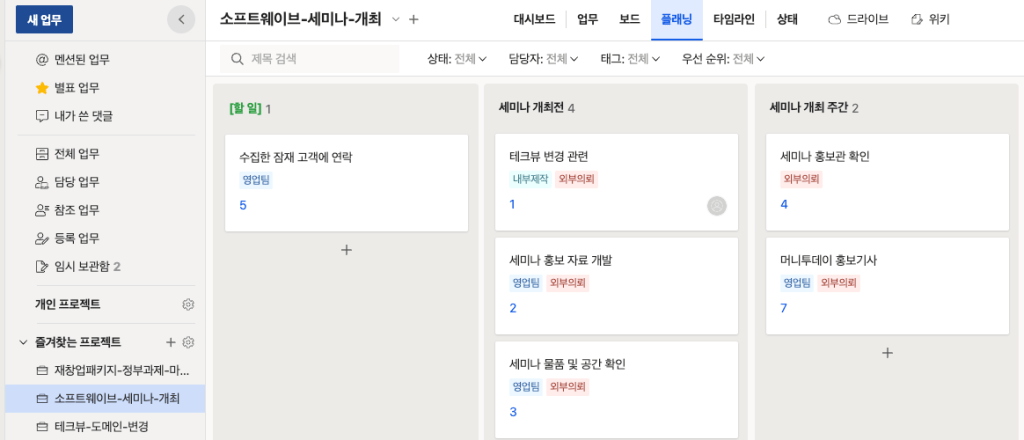Viewport: 1024px width, 440px height.
Task: Add a card under the 할 일 column
Action: coord(347,249)
